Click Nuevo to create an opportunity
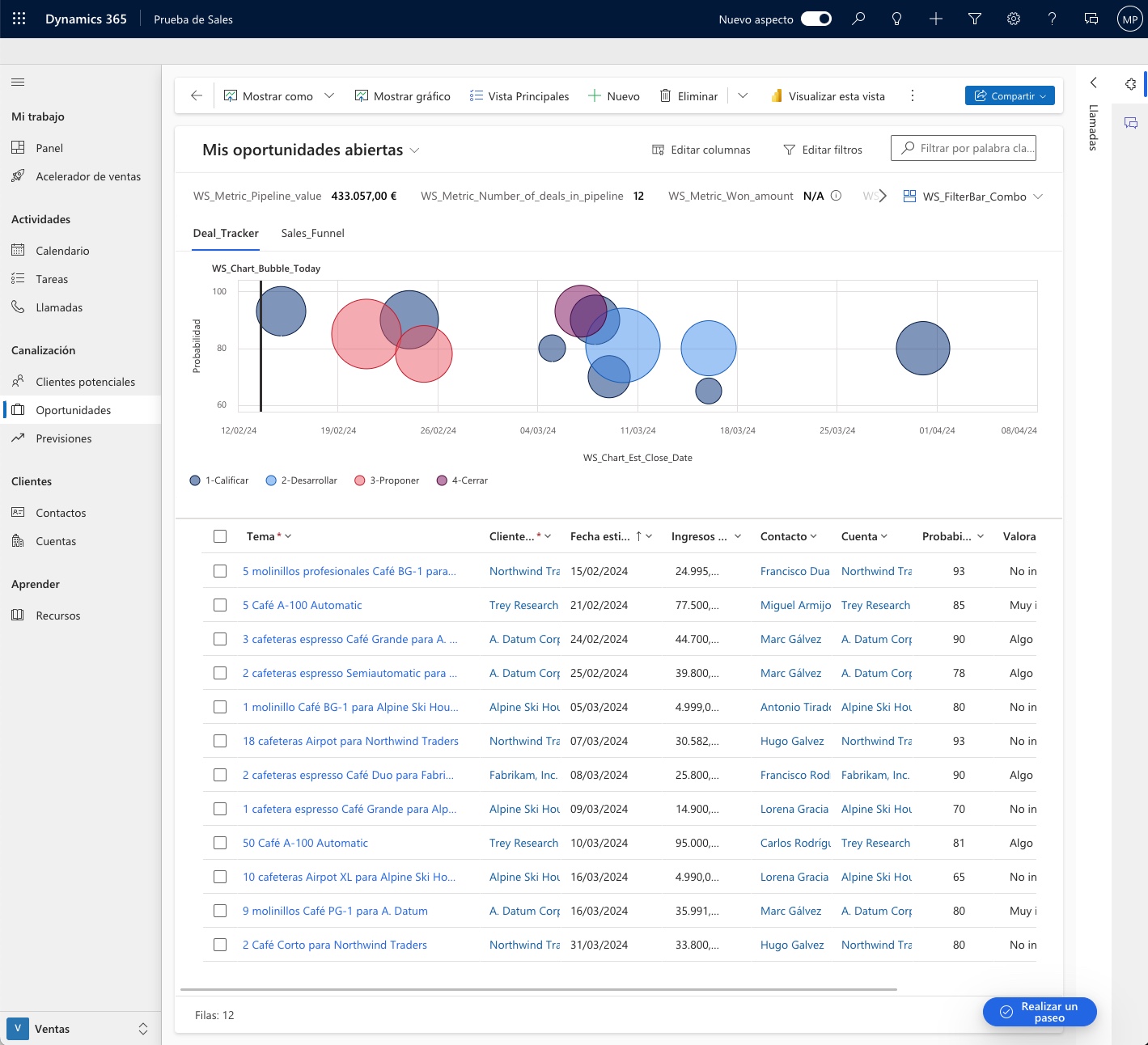The image size is (1148, 1045). click(x=613, y=95)
